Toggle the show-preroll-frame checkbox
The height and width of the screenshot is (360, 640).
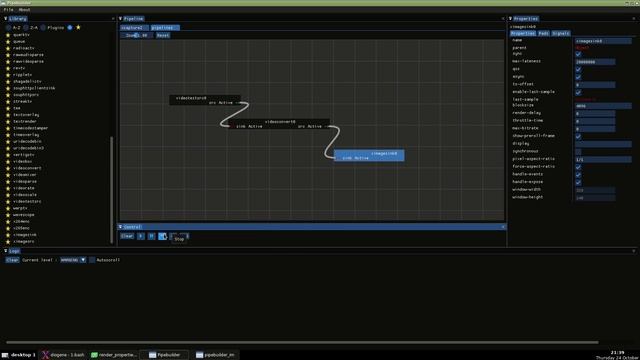tap(578, 136)
